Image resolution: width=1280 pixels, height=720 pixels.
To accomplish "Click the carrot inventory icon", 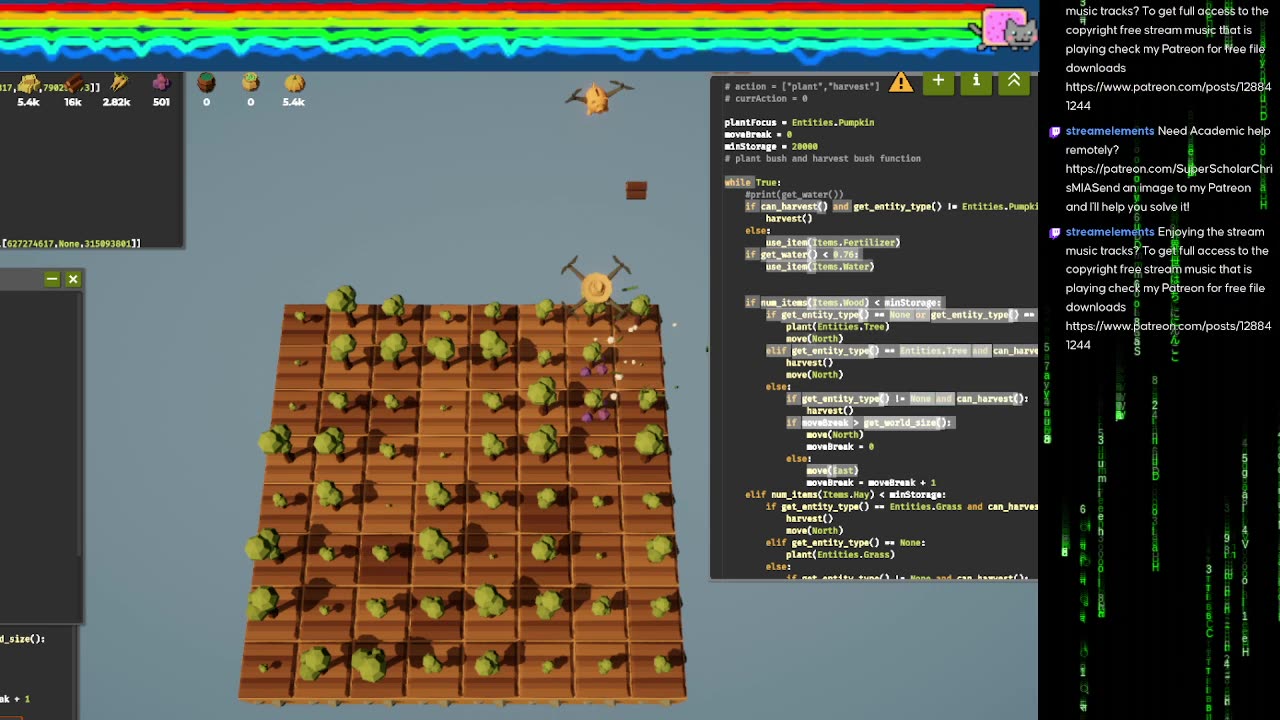I will (118, 84).
